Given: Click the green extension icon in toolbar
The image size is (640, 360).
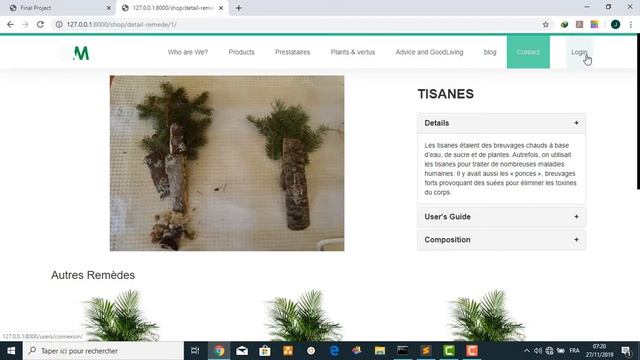Looking at the screenshot, I should coord(564,24).
